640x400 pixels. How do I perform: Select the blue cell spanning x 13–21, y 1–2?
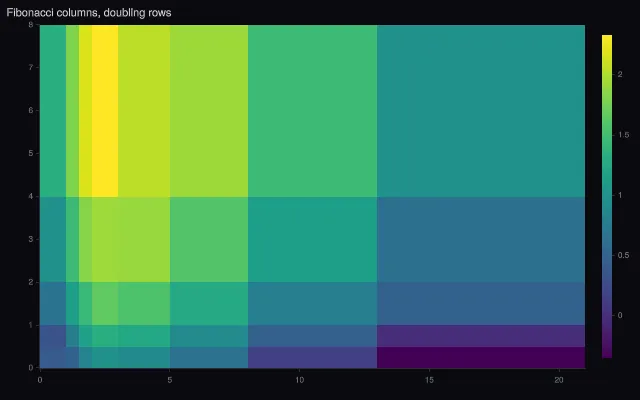coord(481,304)
